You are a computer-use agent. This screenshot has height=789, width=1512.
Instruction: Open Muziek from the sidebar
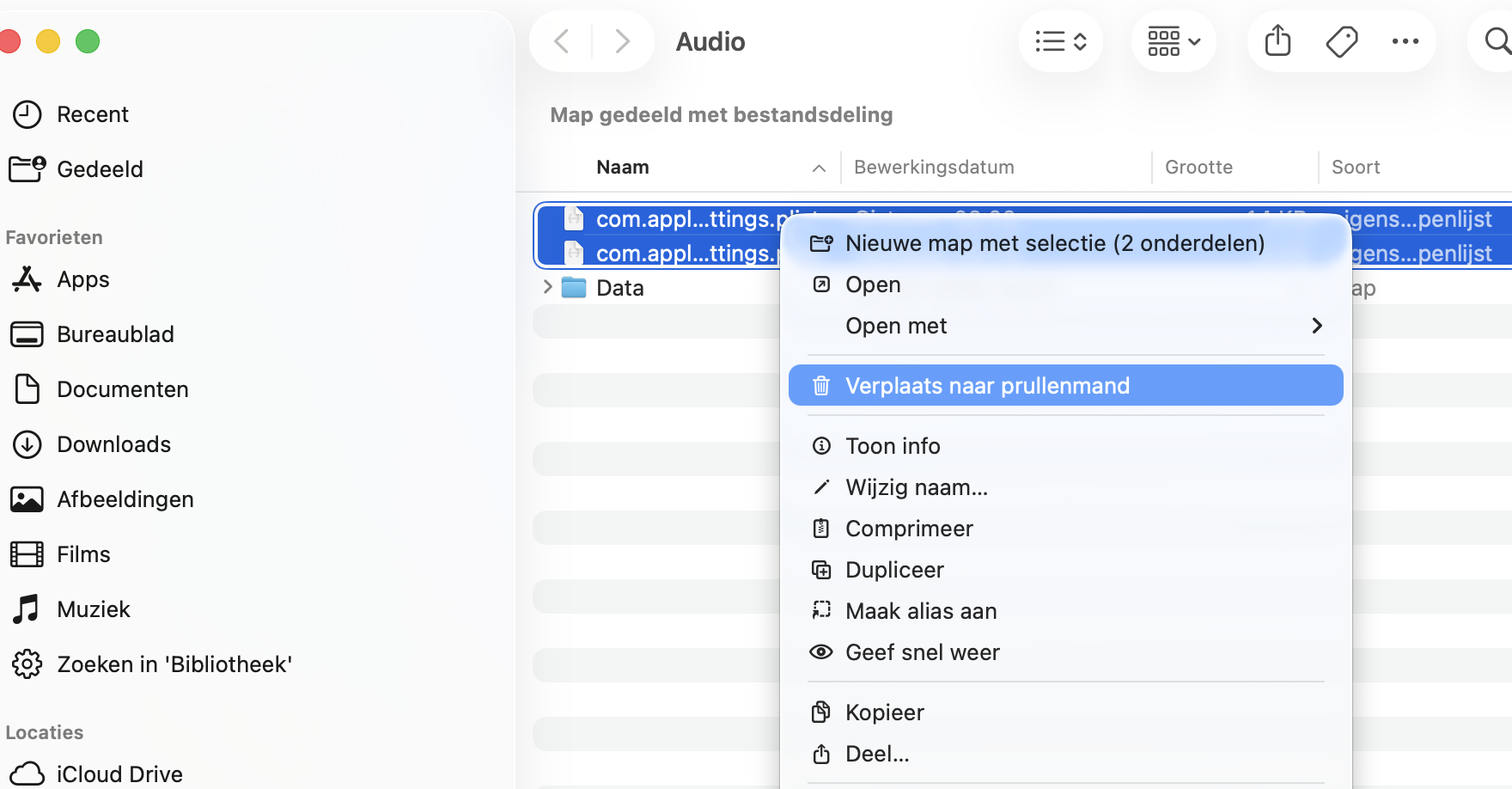tap(93, 609)
